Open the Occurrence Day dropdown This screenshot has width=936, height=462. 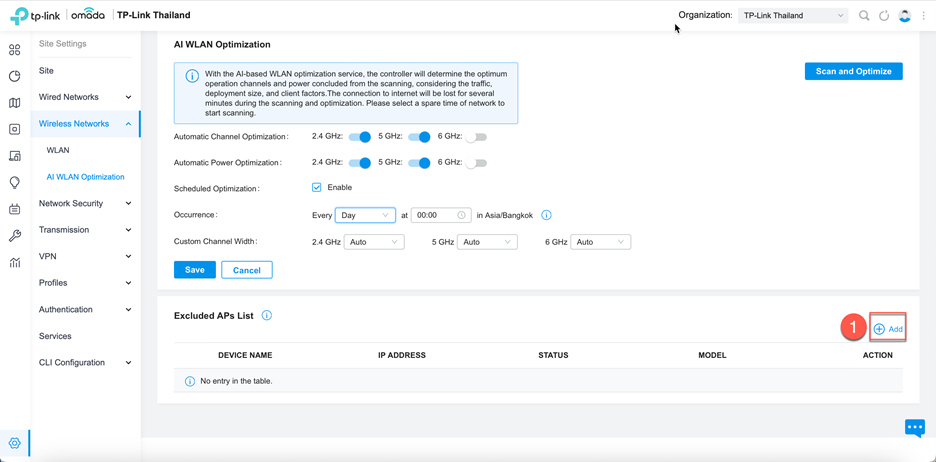[x=365, y=215]
